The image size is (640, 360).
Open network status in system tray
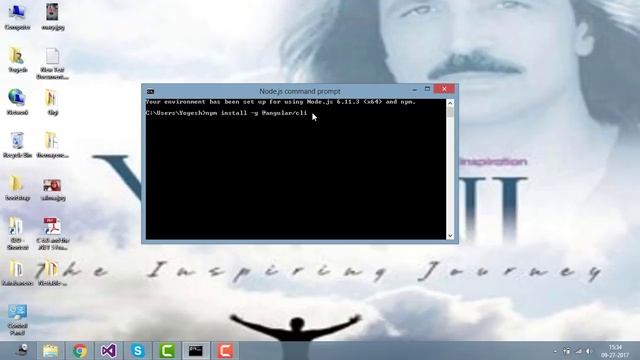point(578,351)
